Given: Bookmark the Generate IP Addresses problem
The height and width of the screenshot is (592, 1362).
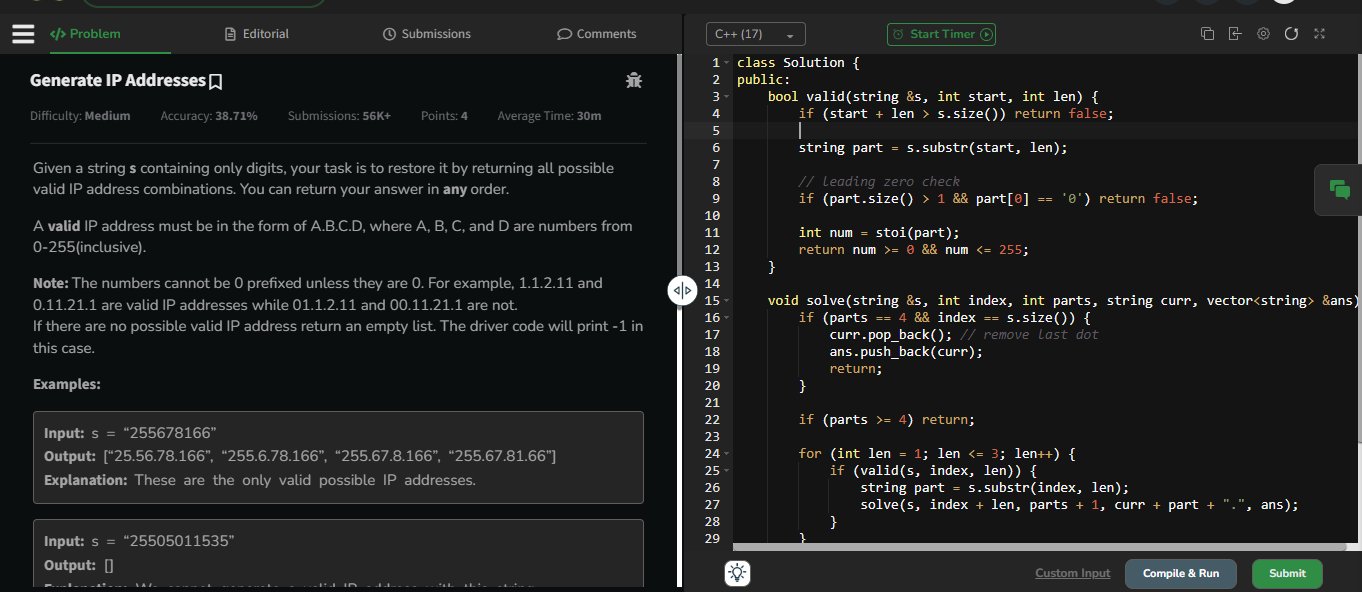Looking at the screenshot, I should click(x=215, y=81).
